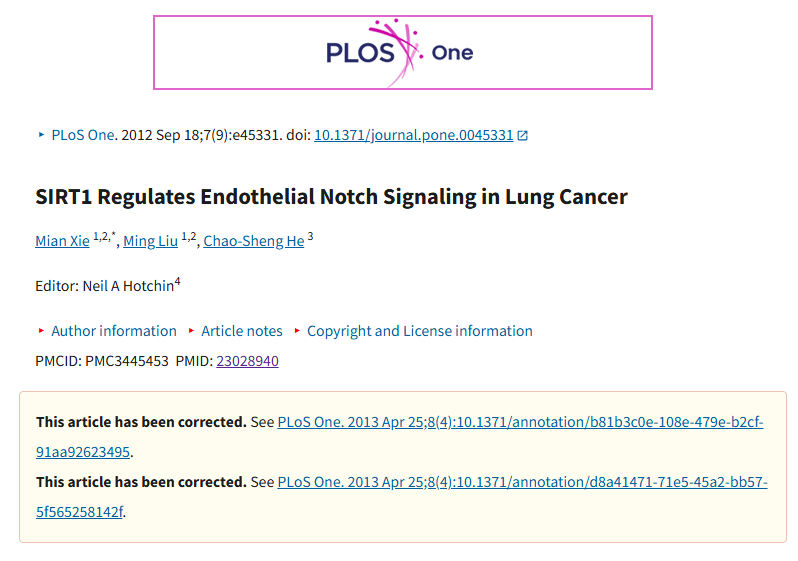Click the red triangle before Copyright and License
Image resolution: width=798 pixels, height=561 pixels.
click(x=297, y=331)
